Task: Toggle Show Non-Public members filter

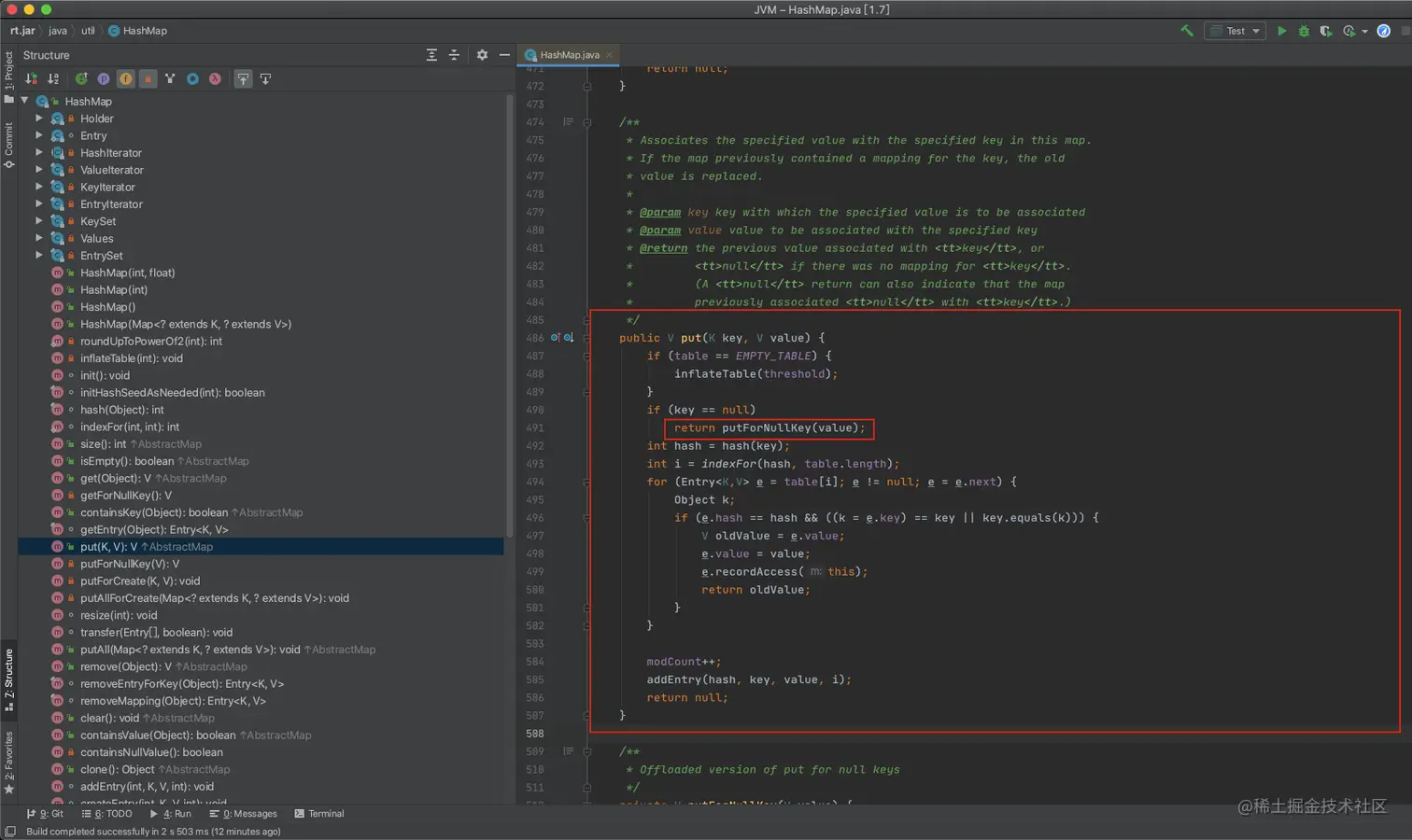Action: [148, 79]
